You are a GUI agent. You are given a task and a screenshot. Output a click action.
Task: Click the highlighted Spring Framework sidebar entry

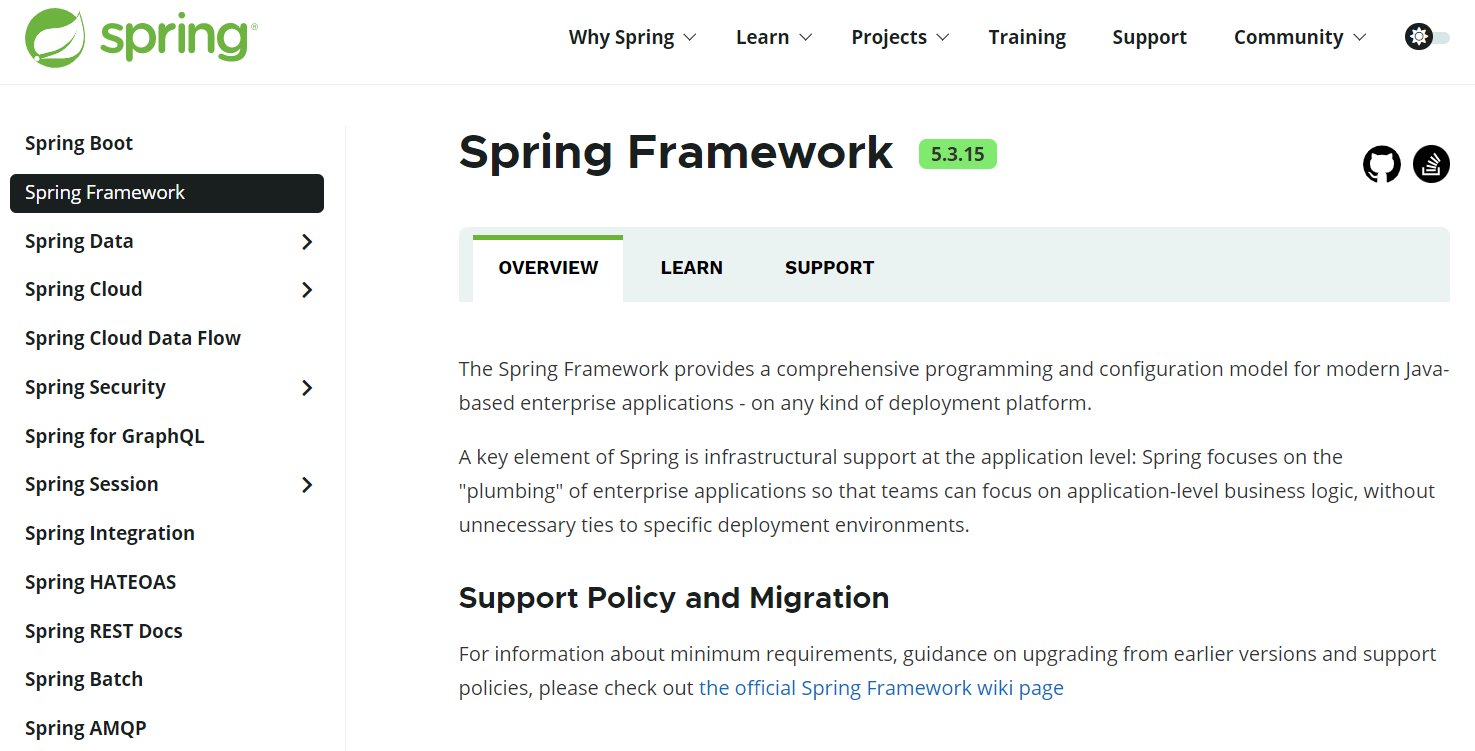point(105,192)
